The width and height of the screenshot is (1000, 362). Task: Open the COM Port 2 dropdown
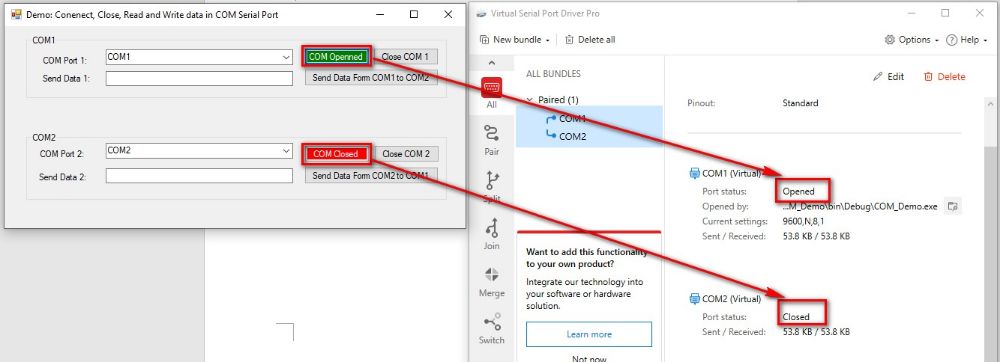pyautogui.click(x=286, y=151)
